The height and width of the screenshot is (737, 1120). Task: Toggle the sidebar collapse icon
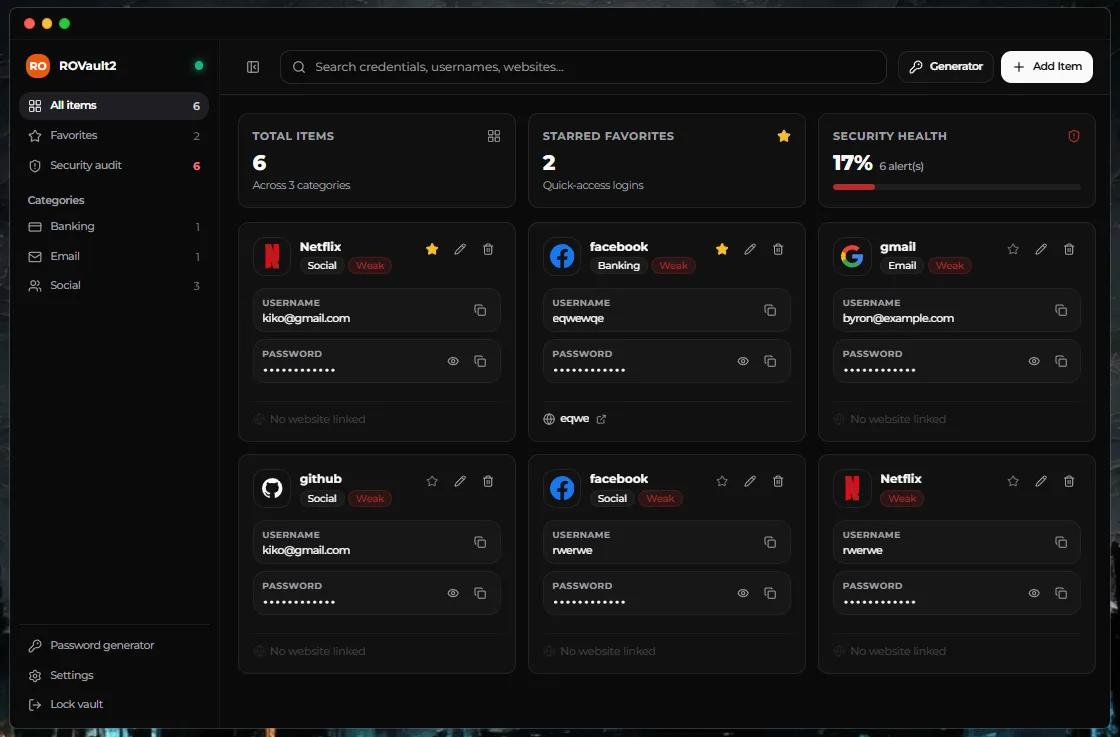(x=253, y=66)
